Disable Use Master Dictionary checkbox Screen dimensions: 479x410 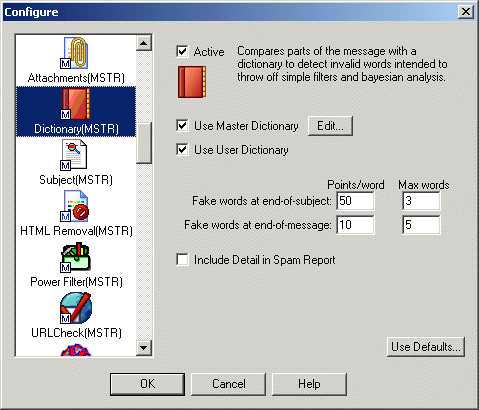(x=182, y=126)
